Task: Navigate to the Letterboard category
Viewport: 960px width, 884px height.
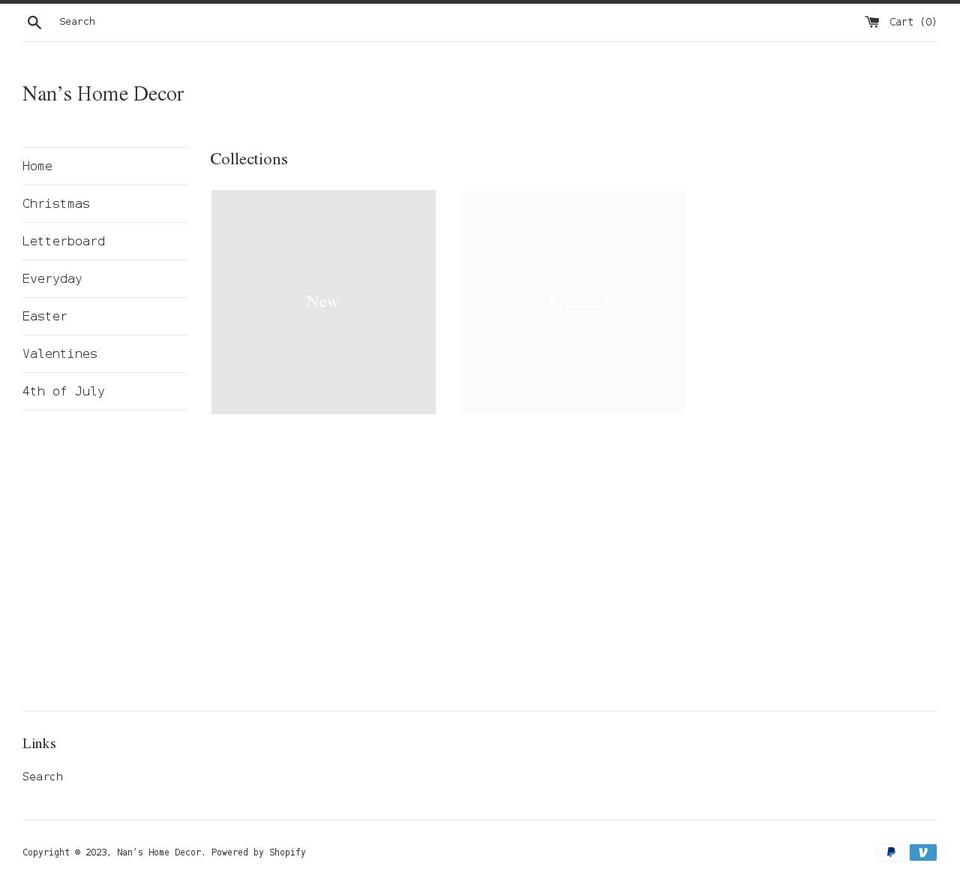Action: point(63,241)
